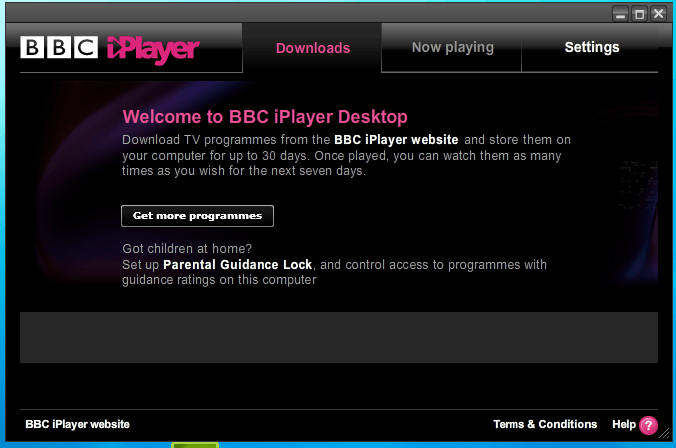The image size is (676, 448).
Task: Open the BBC iPlayer website footer link
Action: pos(77,424)
